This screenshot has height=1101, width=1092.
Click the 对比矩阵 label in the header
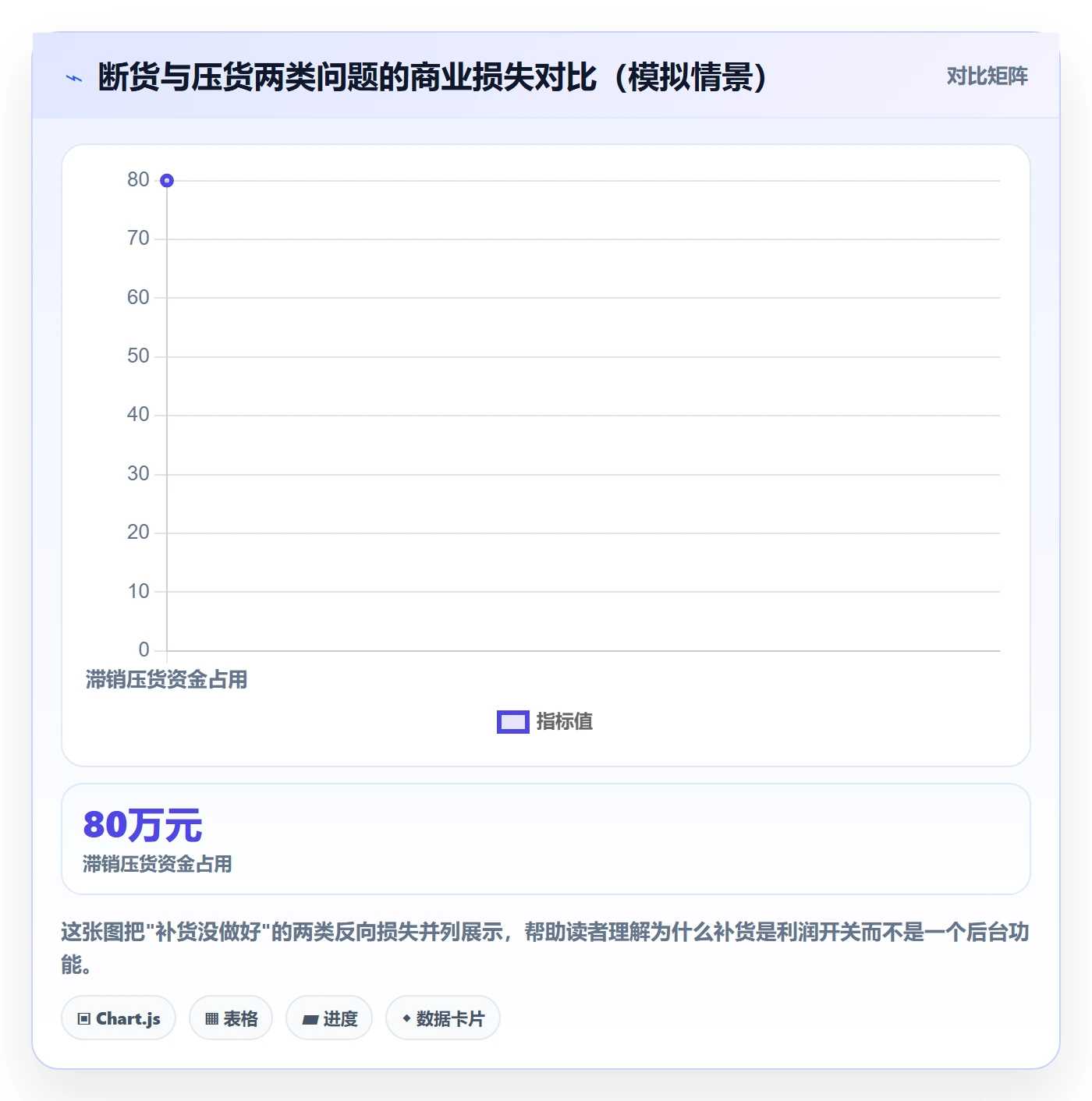tap(987, 76)
